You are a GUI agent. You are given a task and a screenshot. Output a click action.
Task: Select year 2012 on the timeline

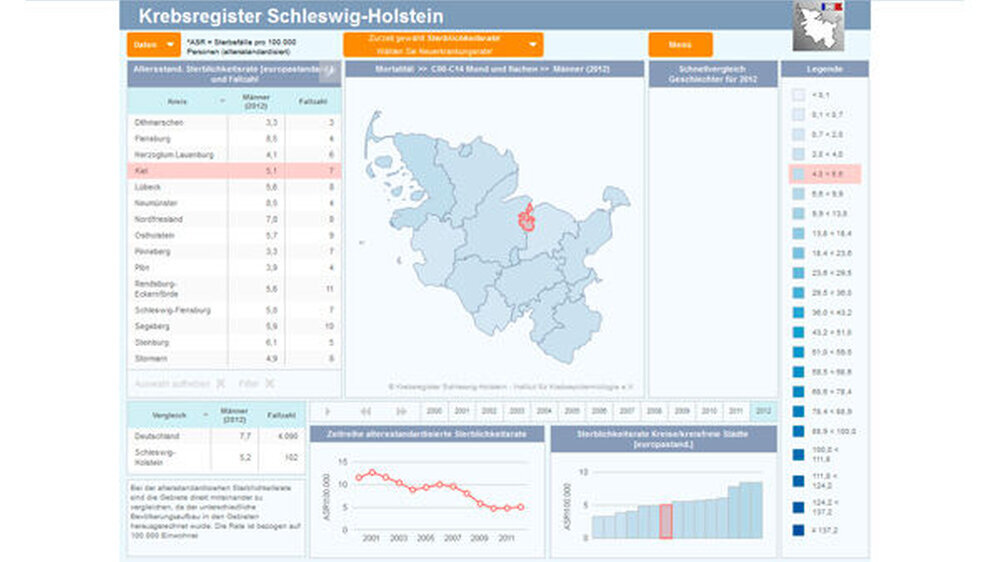click(x=763, y=411)
